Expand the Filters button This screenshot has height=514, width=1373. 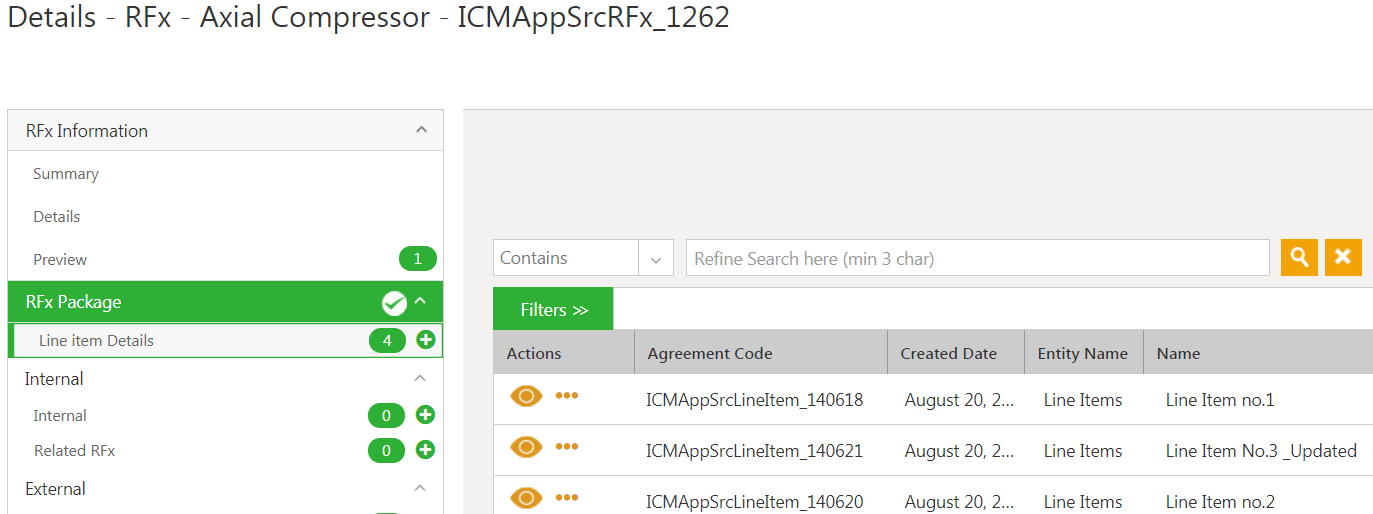pos(553,310)
